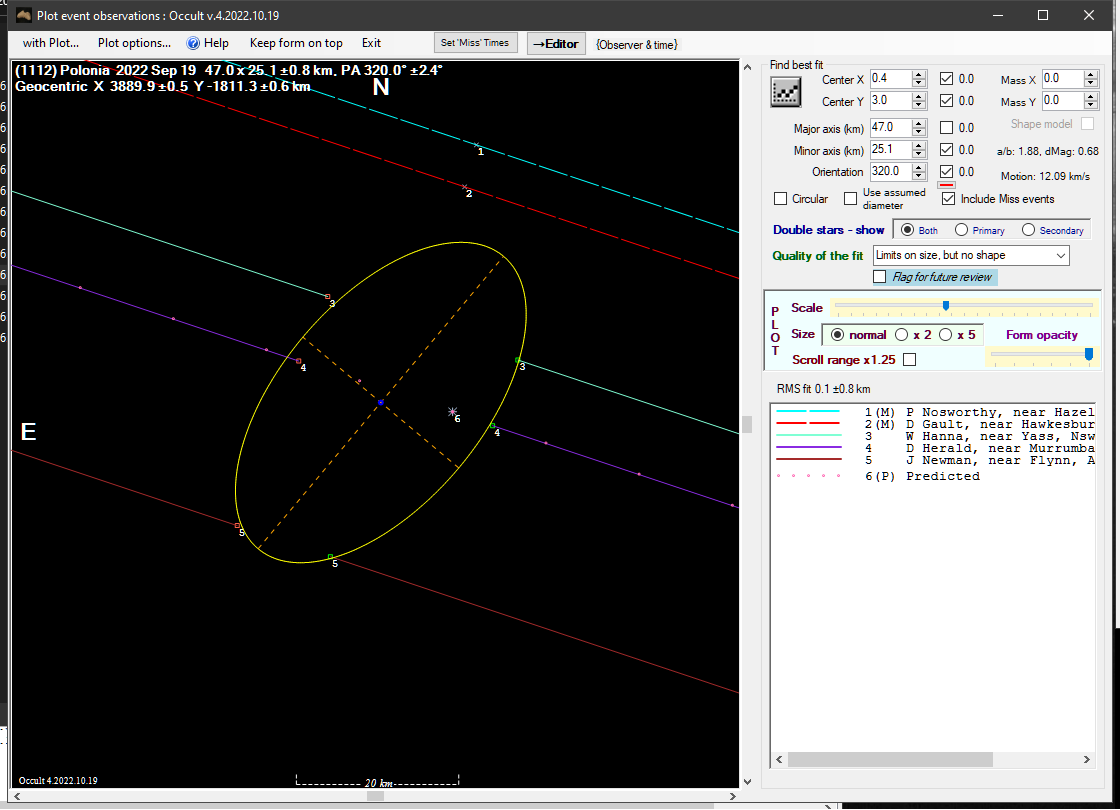The image size is (1120, 810).
Task: Click Keep form on top menu item
Action: (x=296, y=43)
